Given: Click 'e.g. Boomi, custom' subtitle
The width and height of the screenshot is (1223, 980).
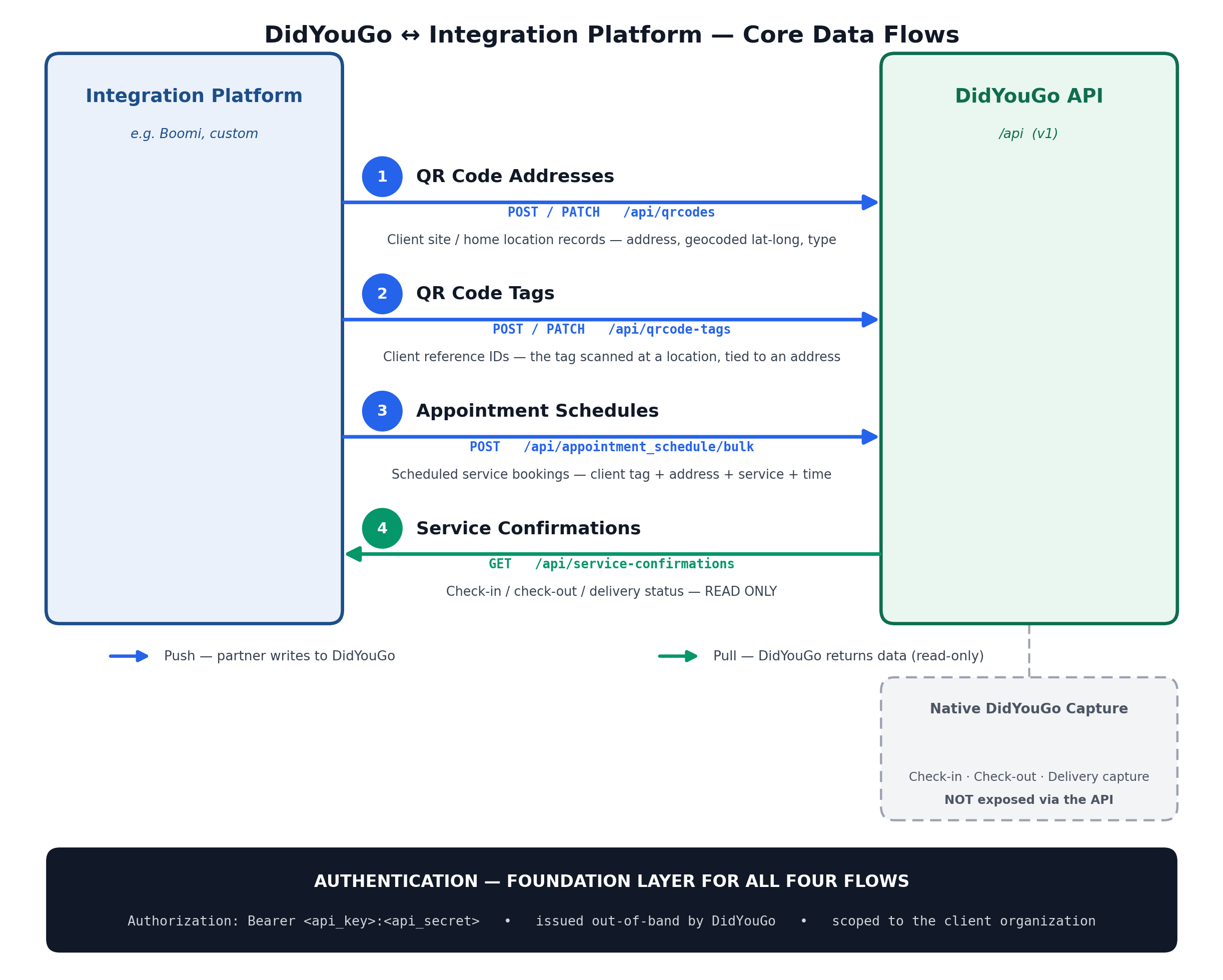Looking at the screenshot, I should [x=194, y=134].
